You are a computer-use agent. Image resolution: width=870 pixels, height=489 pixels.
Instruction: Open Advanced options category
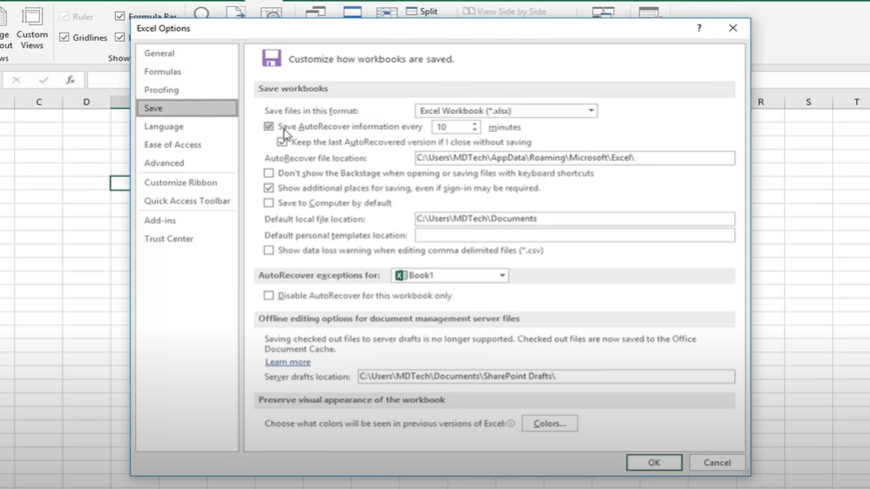[x=164, y=163]
